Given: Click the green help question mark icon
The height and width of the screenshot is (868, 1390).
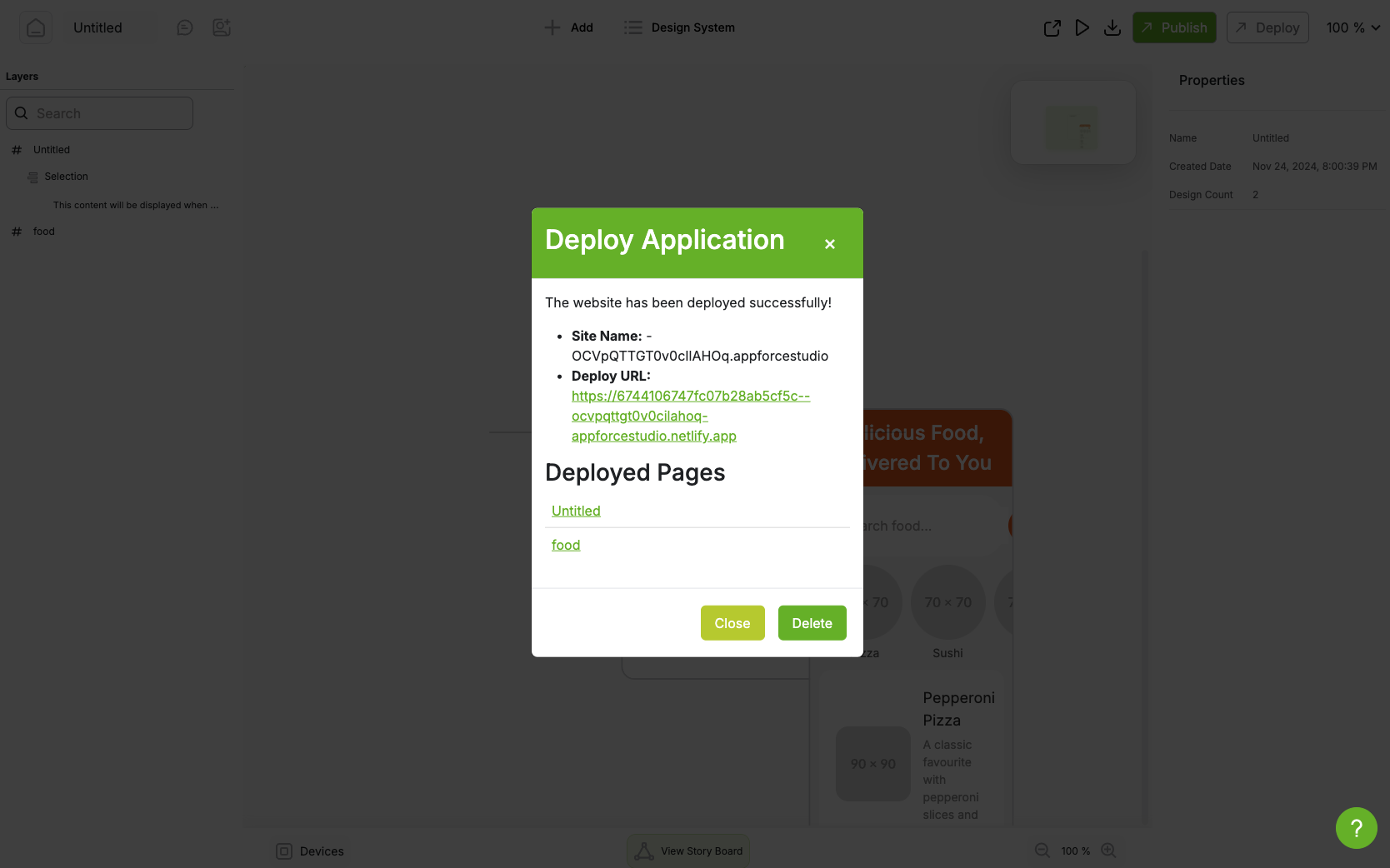Looking at the screenshot, I should [x=1356, y=828].
